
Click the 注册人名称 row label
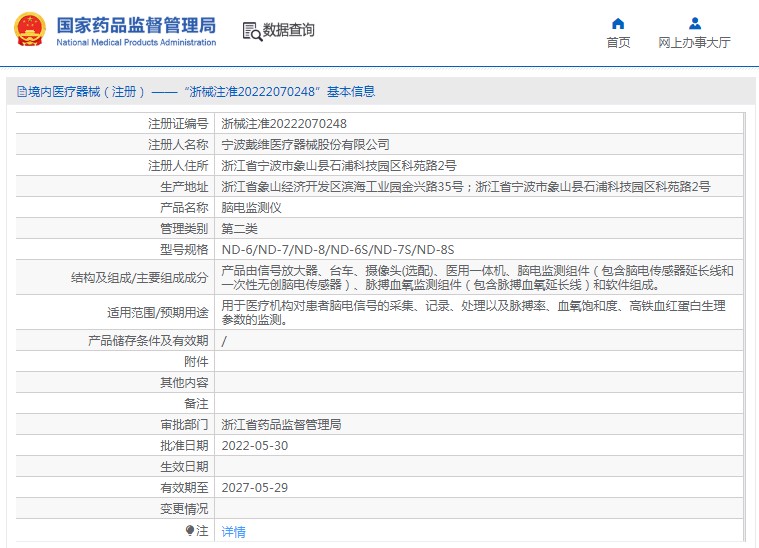coord(178,144)
